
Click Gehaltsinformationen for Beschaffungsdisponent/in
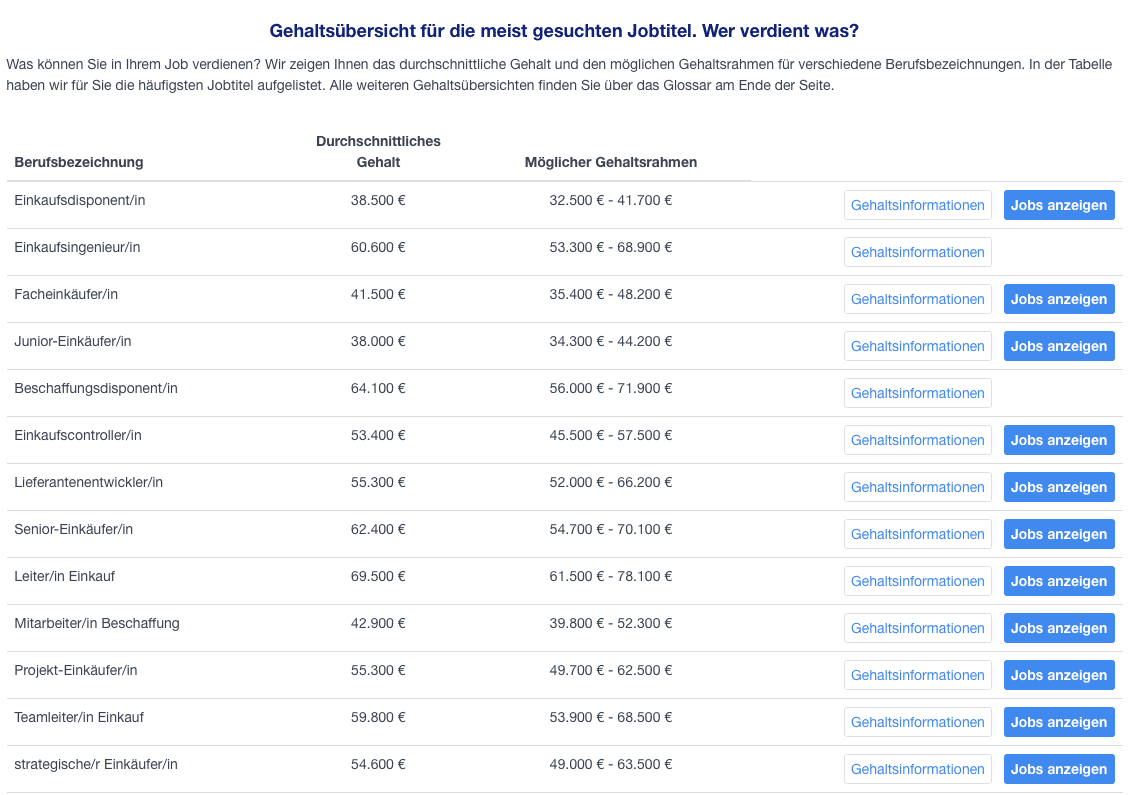[x=917, y=393]
